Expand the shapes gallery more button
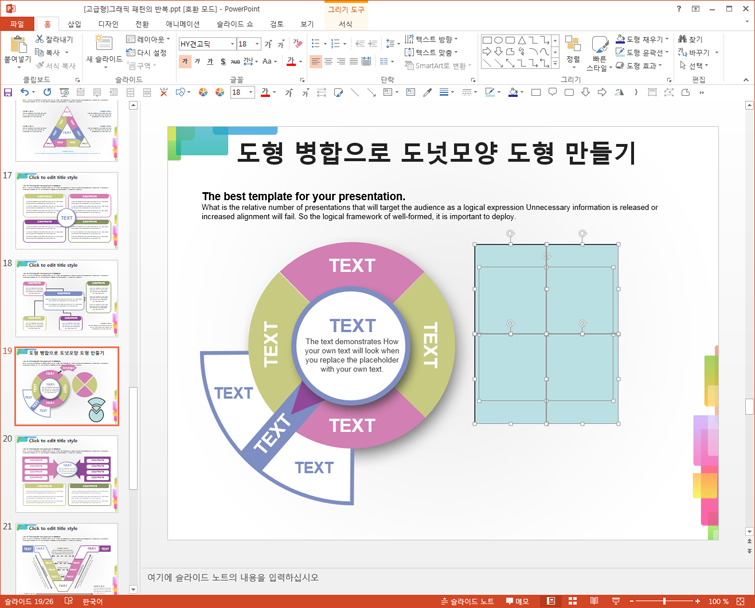 click(555, 63)
